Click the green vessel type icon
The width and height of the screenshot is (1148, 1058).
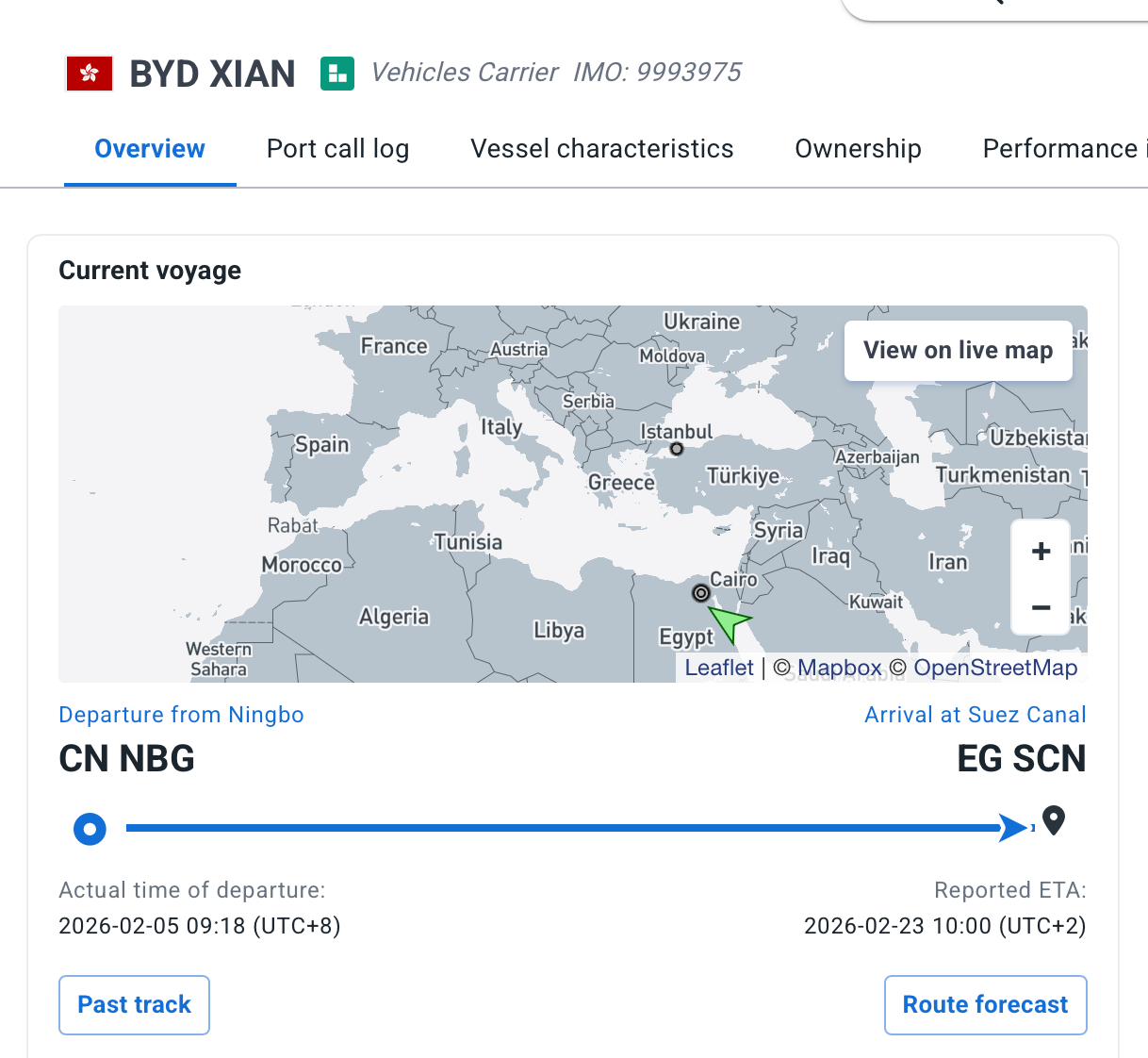337,74
